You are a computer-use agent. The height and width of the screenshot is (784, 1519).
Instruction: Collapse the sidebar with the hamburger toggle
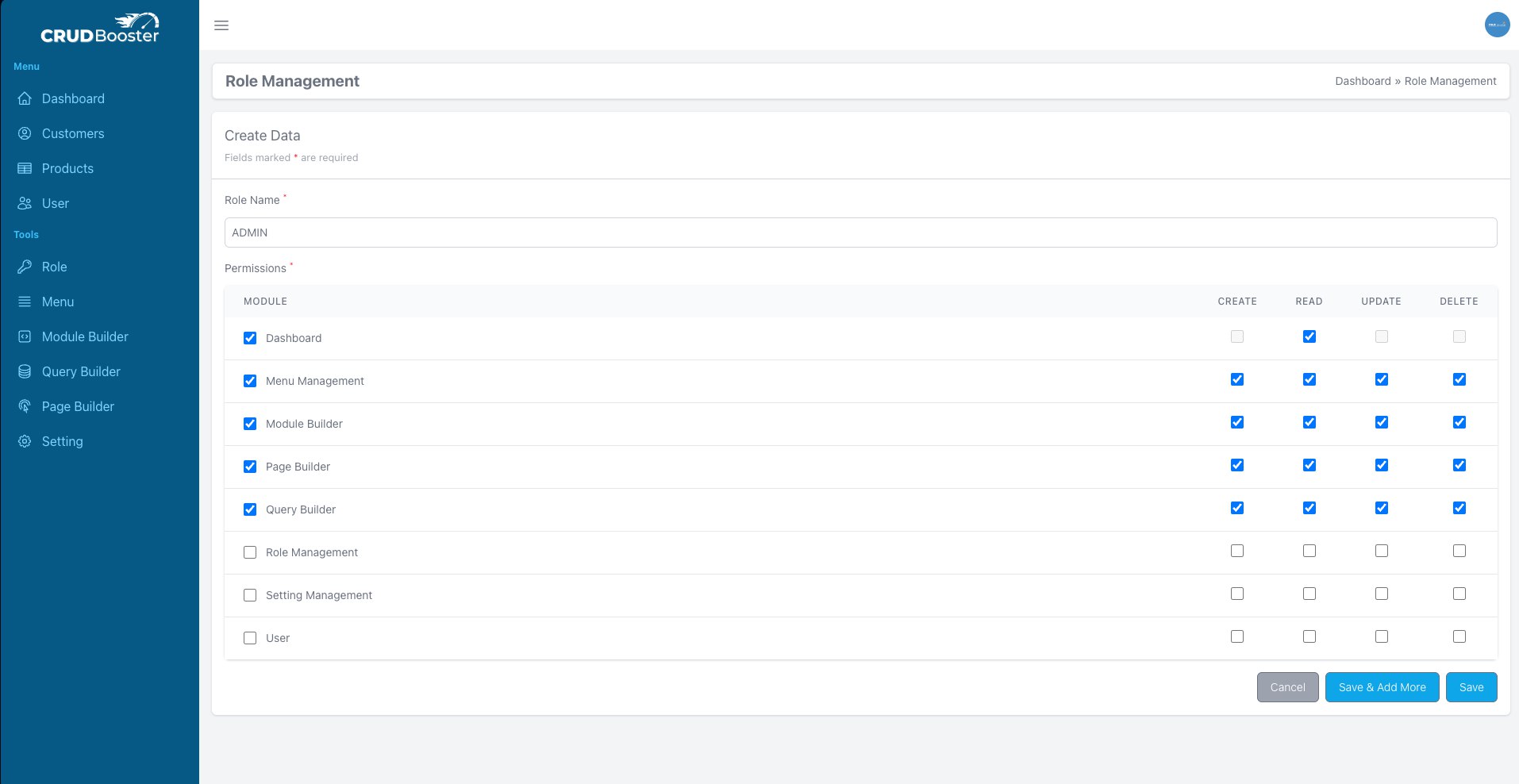221,25
